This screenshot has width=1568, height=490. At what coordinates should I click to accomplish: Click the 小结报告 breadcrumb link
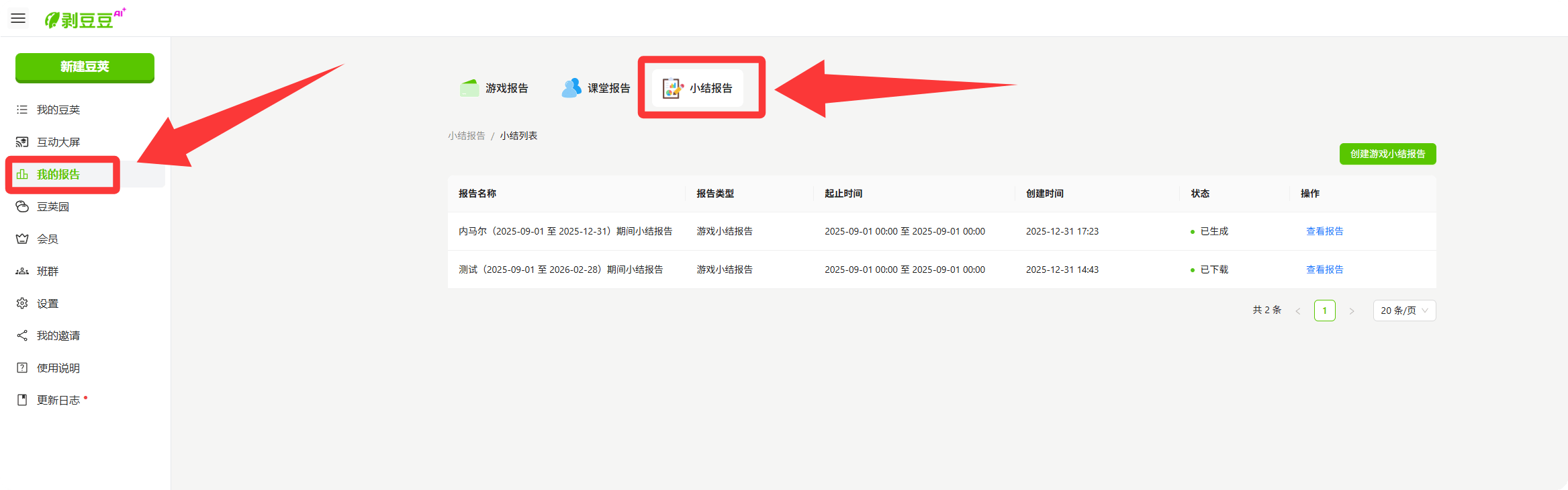pyautogui.click(x=466, y=136)
